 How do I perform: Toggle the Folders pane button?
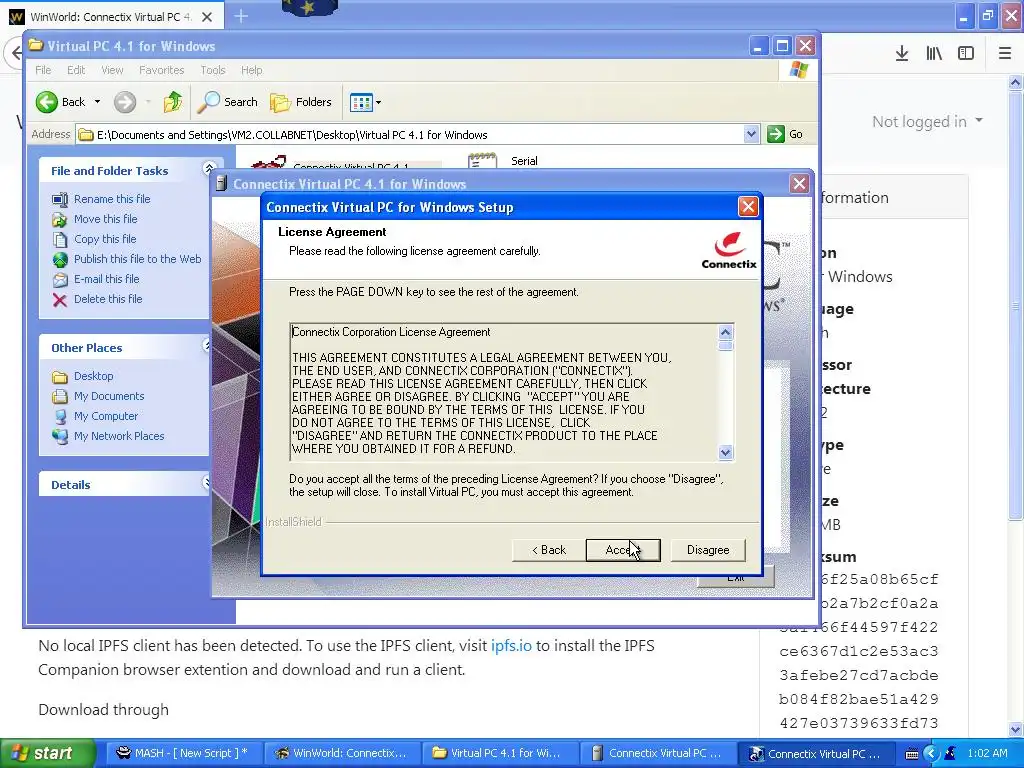pyautogui.click(x=301, y=102)
